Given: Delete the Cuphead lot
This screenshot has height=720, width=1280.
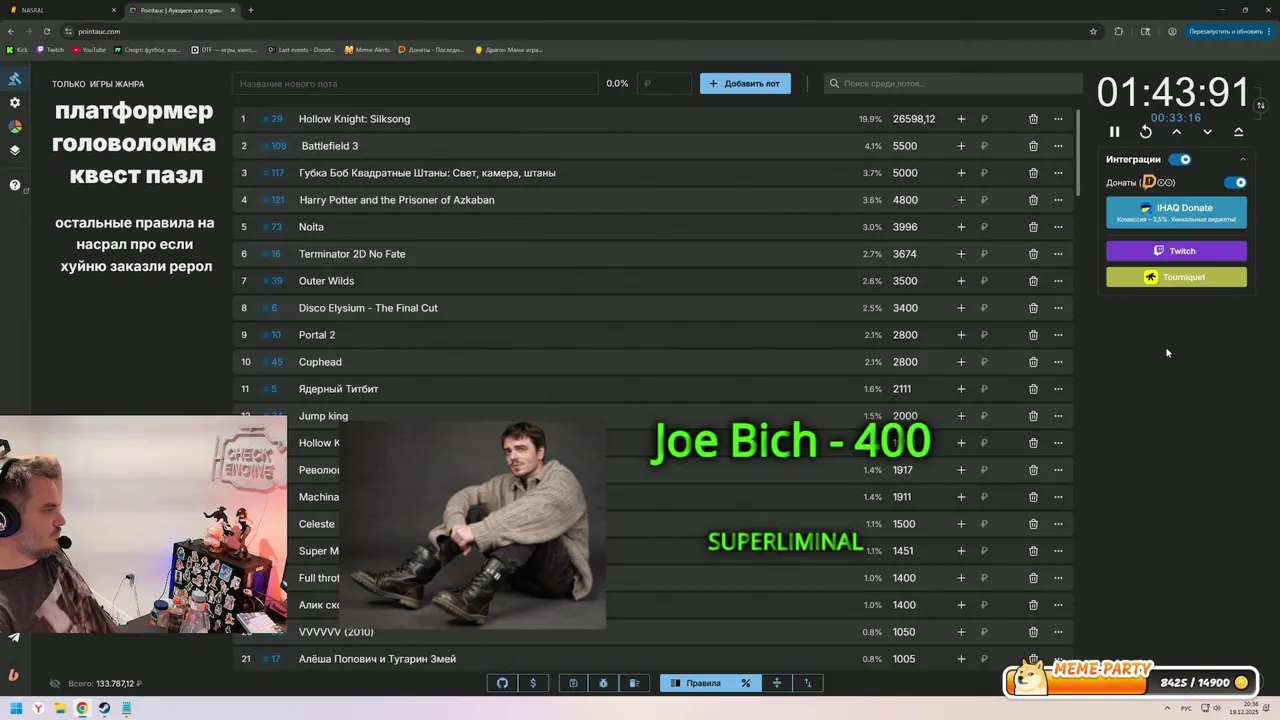Looking at the screenshot, I should click(x=1033, y=362).
